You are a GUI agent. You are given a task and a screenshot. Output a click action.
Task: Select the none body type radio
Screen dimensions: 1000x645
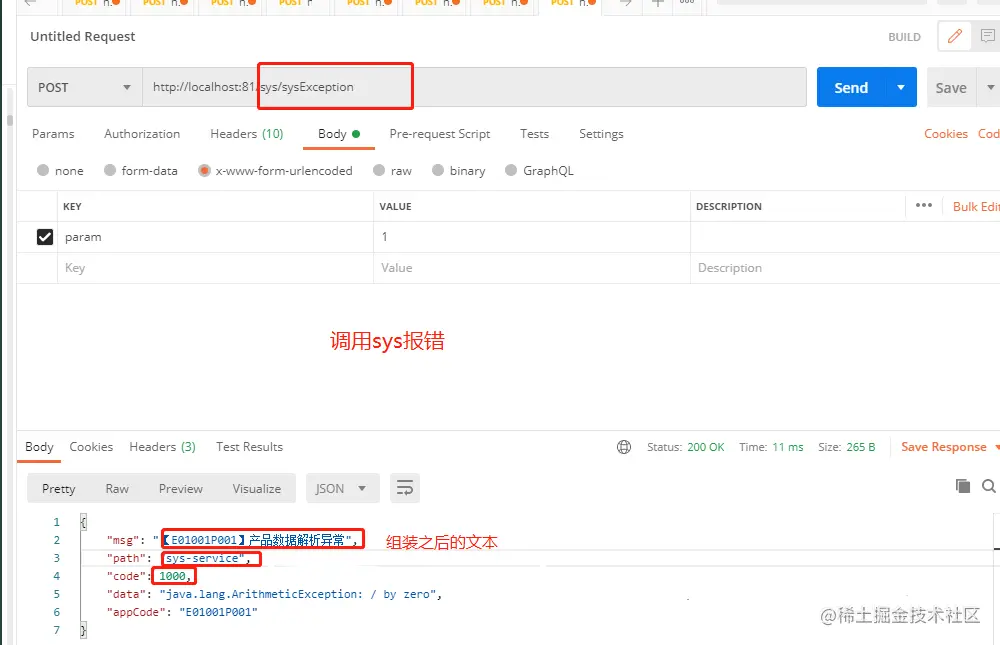[x=43, y=170]
